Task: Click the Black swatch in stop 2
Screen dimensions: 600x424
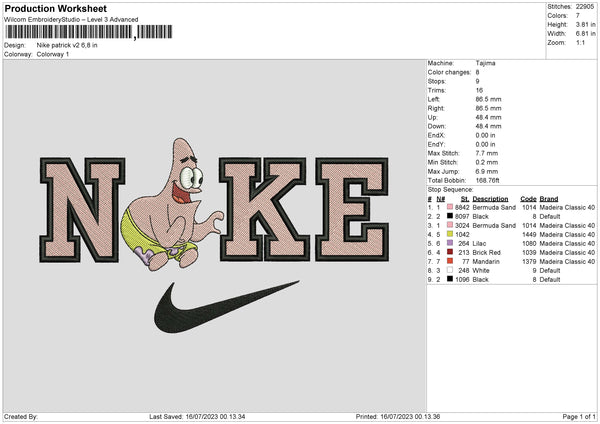Action: pos(450,216)
